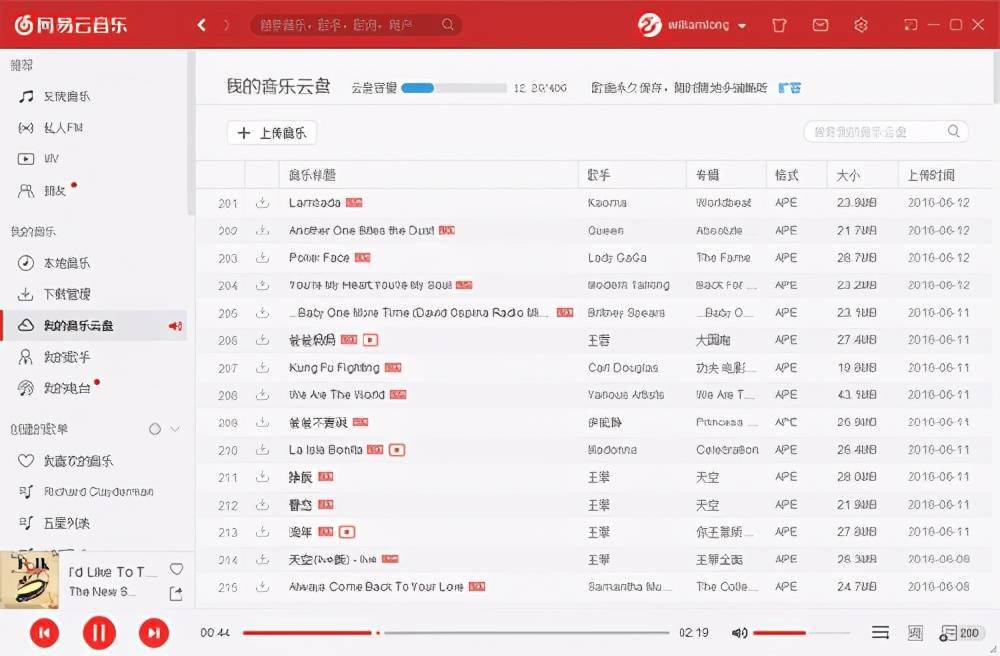Mute the volume speaker icon

coord(739,633)
